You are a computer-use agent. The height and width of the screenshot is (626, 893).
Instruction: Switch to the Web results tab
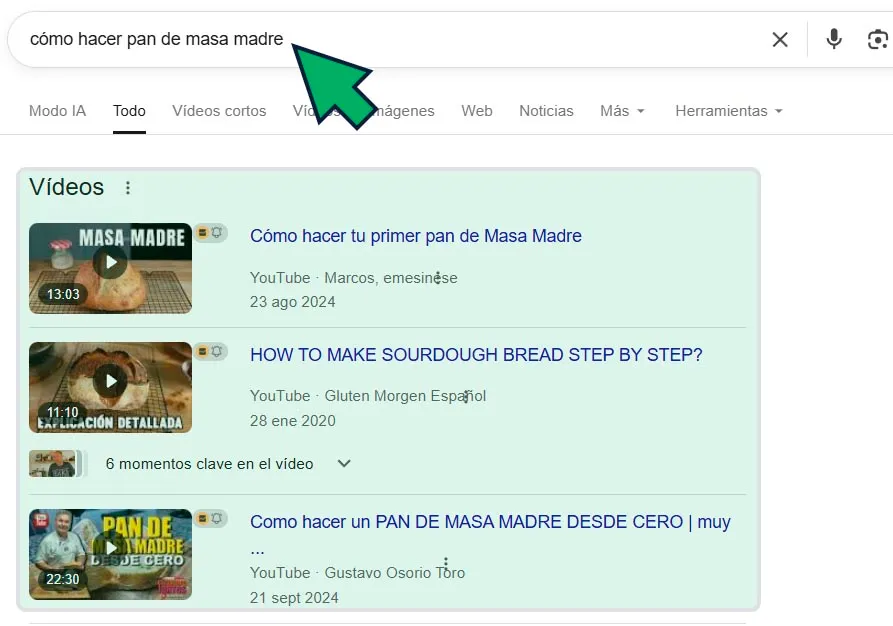tap(477, 111)
